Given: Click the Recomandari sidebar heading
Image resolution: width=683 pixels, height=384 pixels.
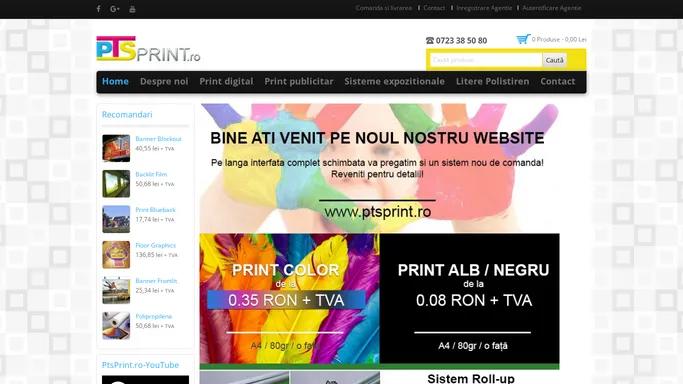Looking at the screenshot, I should (127, 115).
